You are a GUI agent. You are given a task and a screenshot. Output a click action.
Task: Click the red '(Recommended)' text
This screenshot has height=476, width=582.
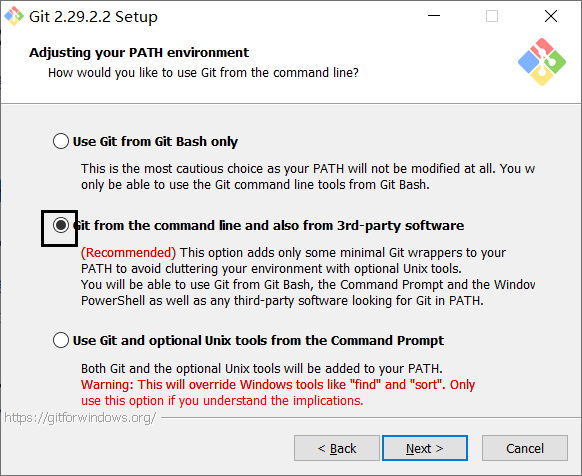click(x=128, y=252)
